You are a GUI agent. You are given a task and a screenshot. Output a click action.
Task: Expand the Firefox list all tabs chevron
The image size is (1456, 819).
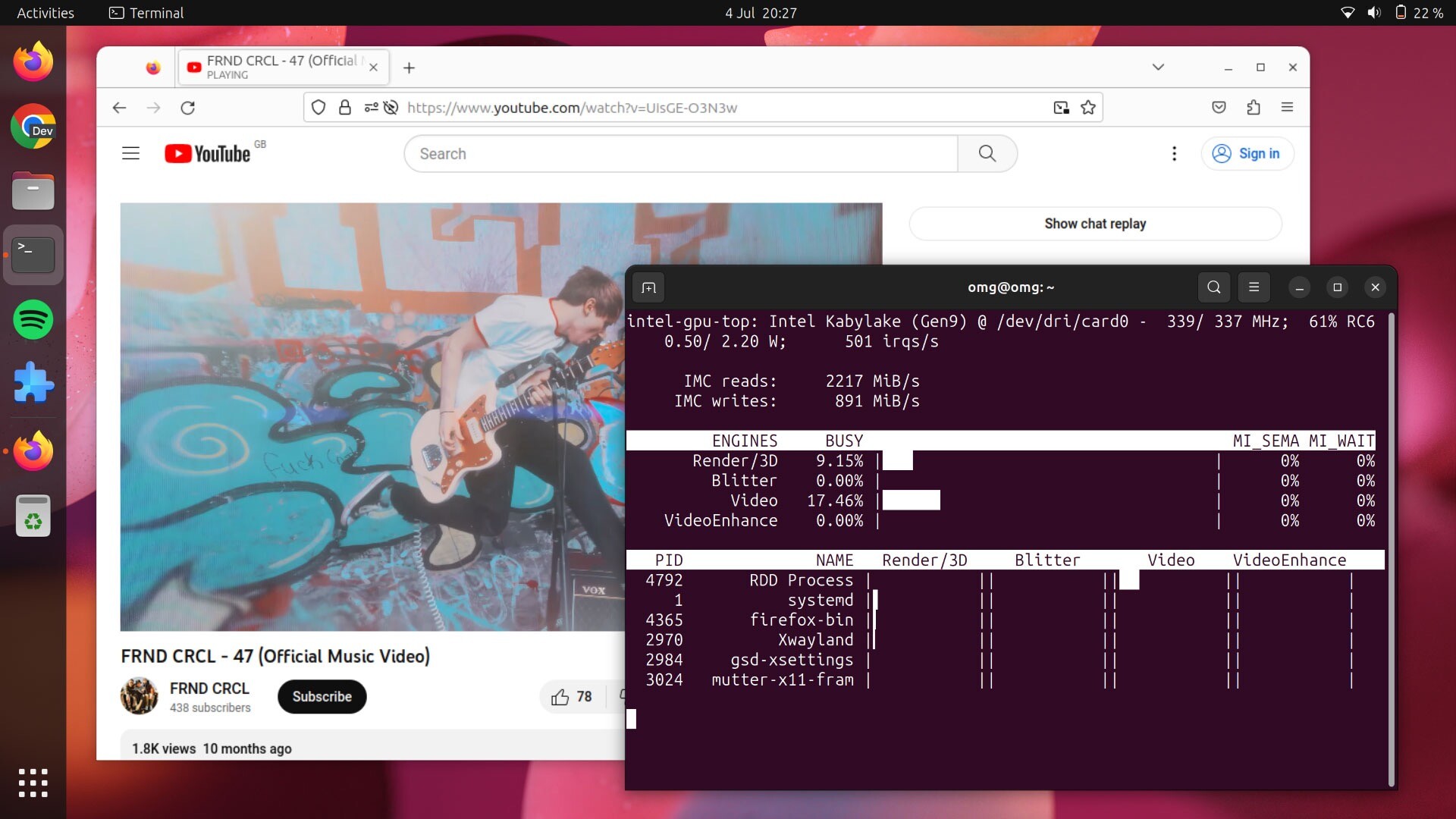coord(1157,67)
